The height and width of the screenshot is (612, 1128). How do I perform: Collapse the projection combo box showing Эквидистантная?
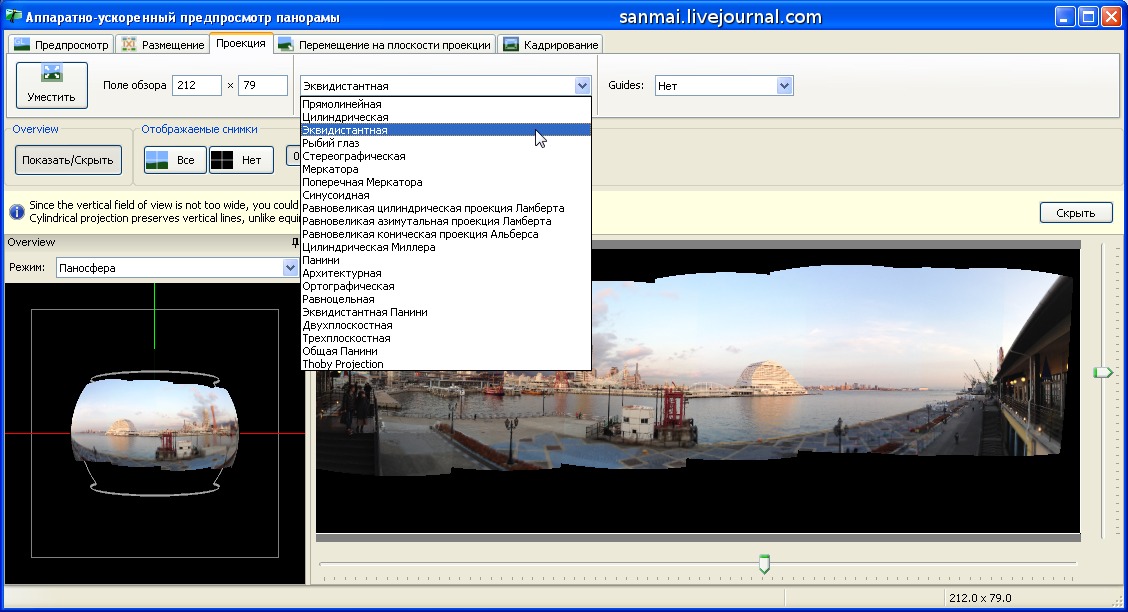pyautogui.click(x=582, y=86)
